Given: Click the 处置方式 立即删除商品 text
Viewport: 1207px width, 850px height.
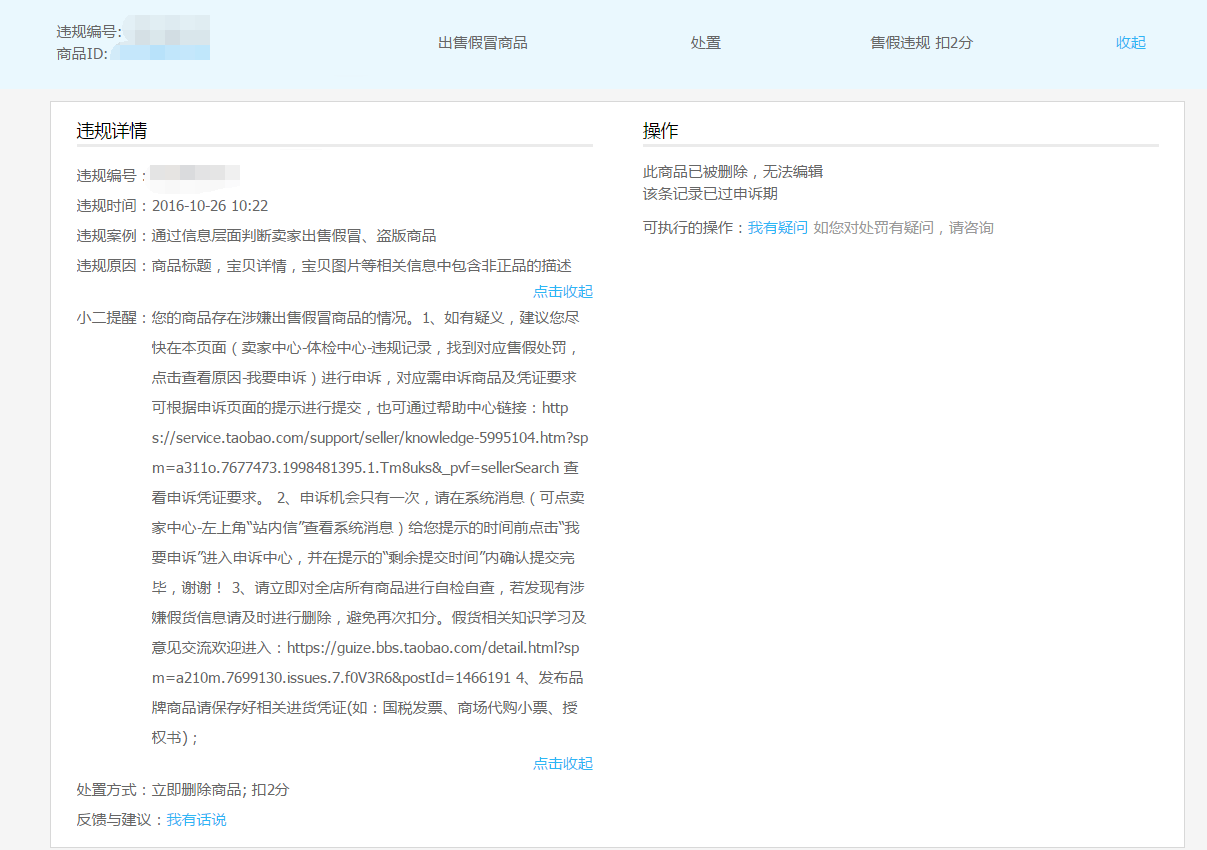Looking at the screenshot, I should [x=220, y=790].
